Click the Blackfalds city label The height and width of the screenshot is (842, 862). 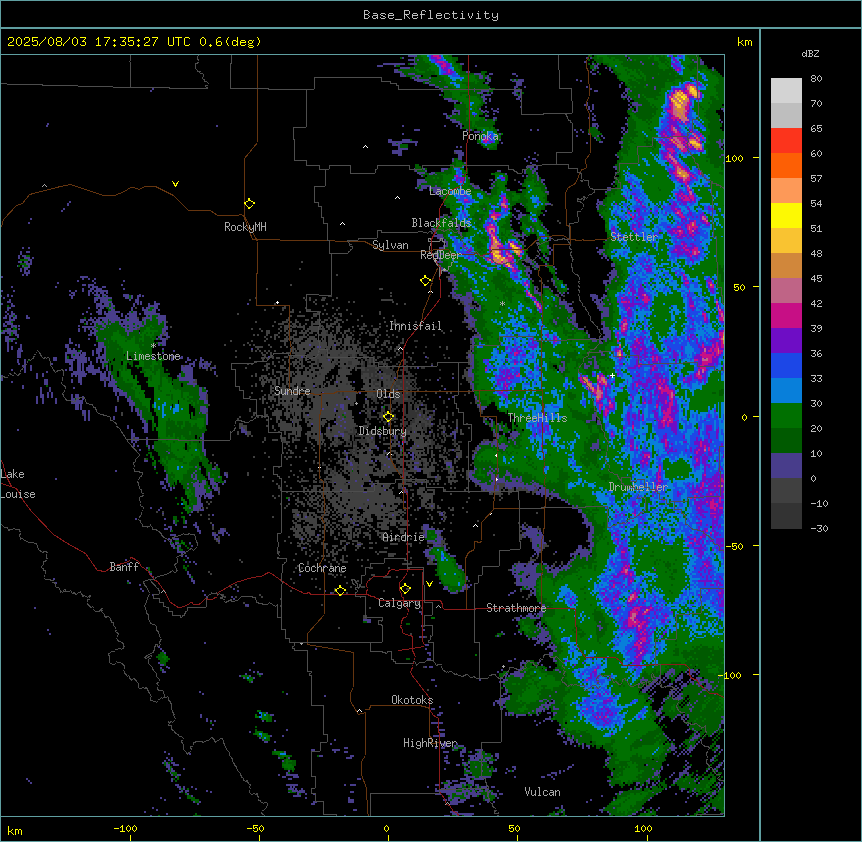click(x=441, y=223)
